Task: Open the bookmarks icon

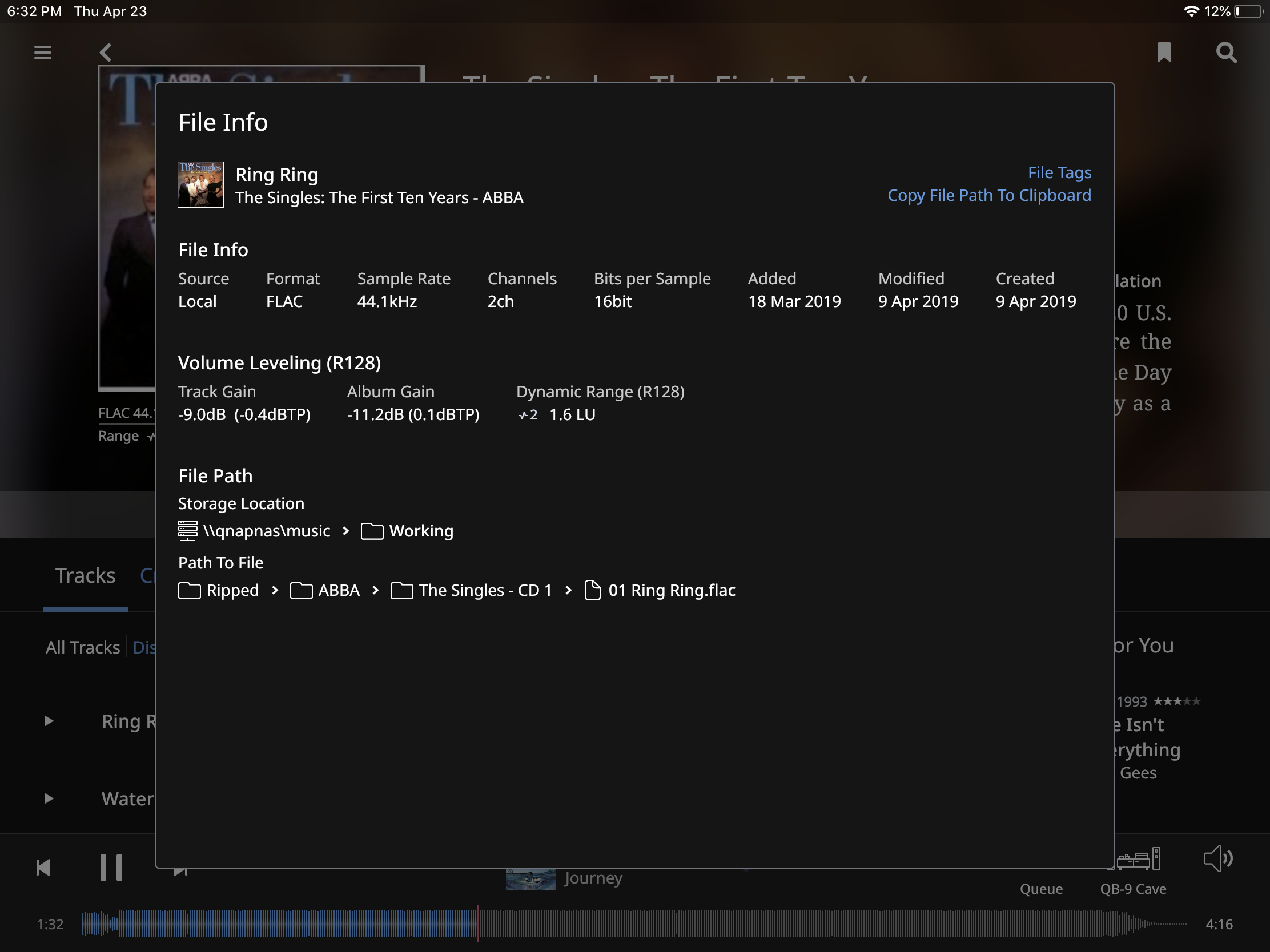Action: coord(1164,52)
